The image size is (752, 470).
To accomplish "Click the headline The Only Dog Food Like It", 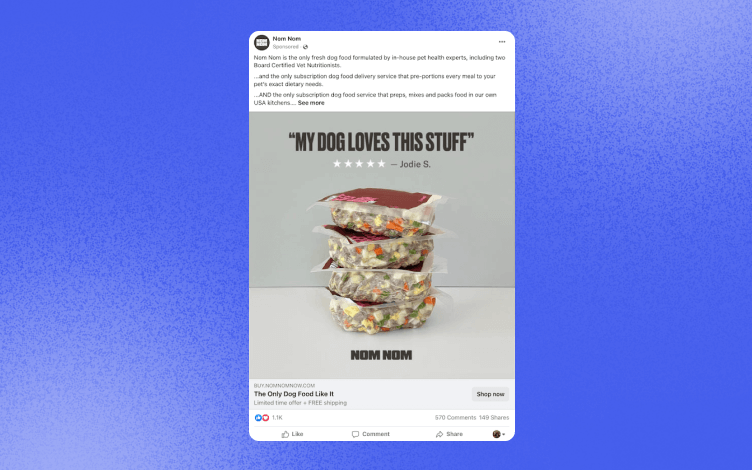I will (294, 394).
